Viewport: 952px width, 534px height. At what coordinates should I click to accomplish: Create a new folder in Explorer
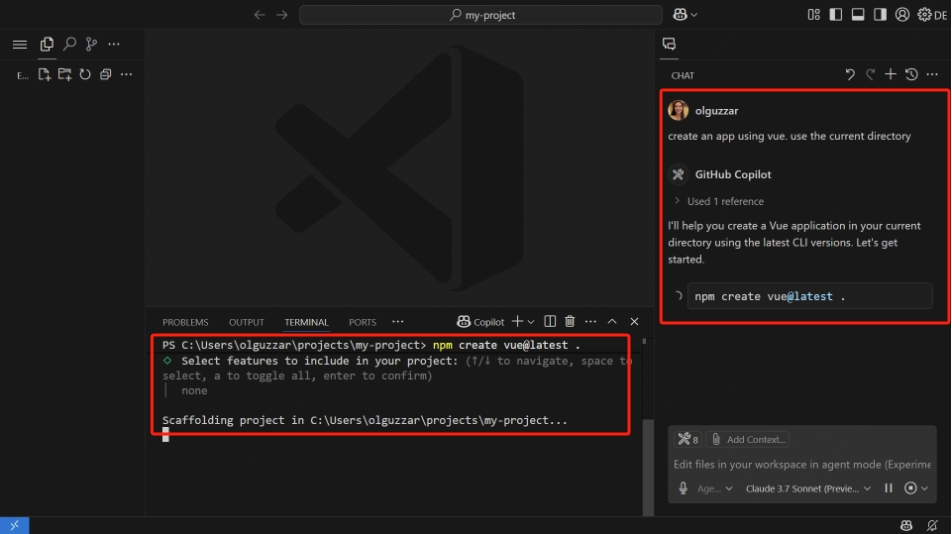[x=64, y=75]
